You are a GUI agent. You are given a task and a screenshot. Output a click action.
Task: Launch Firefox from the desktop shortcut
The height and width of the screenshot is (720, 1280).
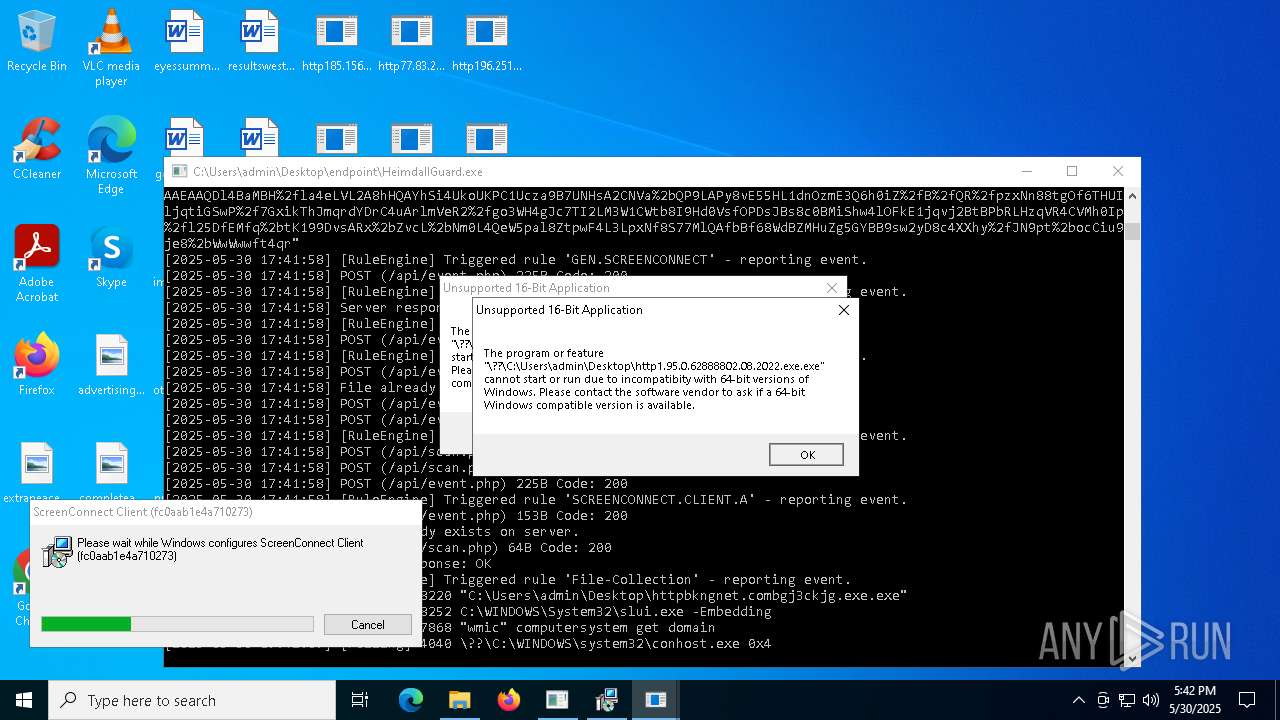[37, 365]
